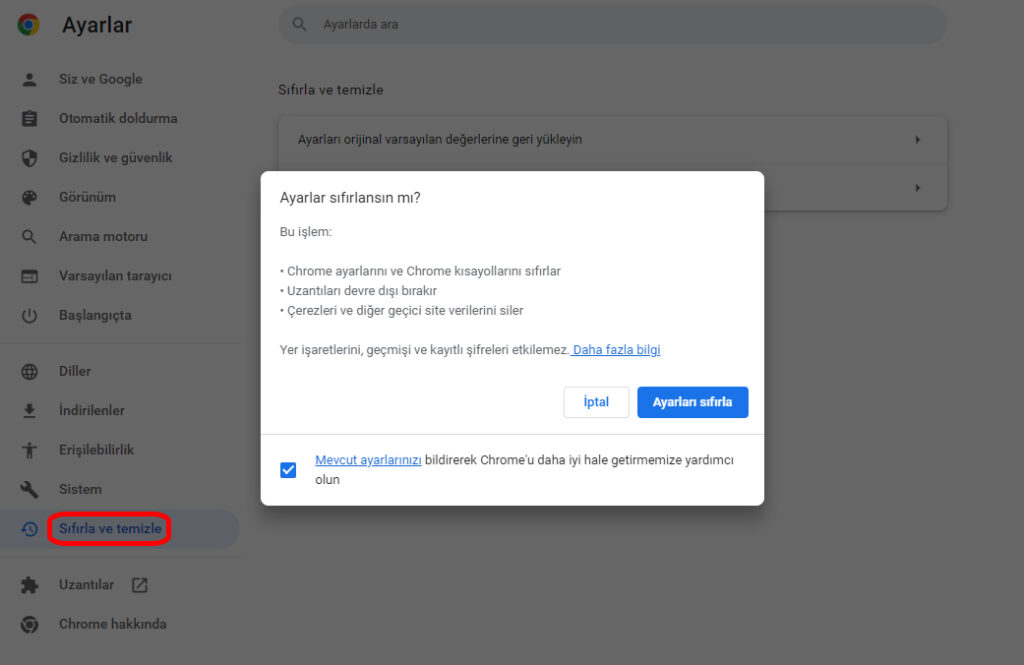The width and height of the screenshot is (1024, 665).
Task: Click the puzzle piece icon for Uzantılar
Action: [x=29, y=585]
